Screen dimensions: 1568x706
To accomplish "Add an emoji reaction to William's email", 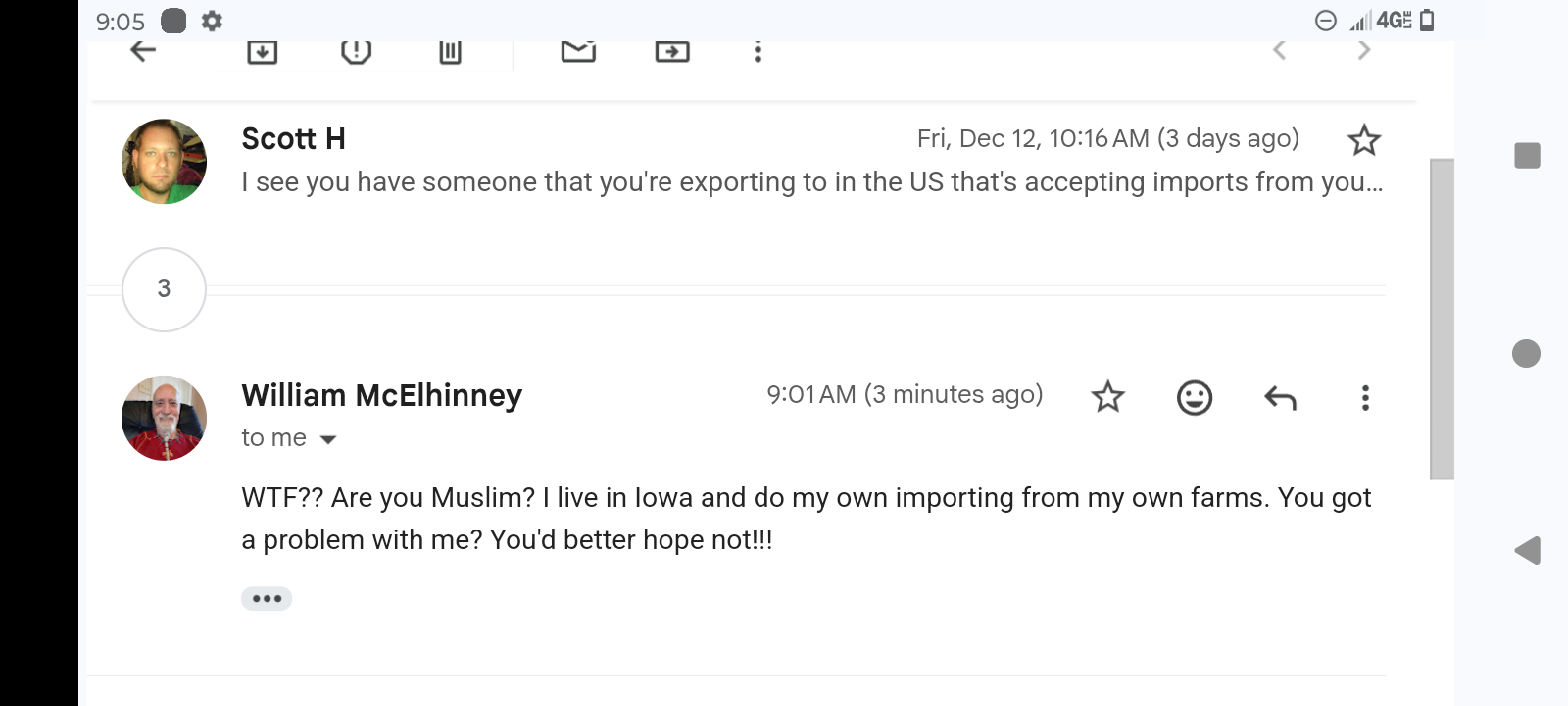I will click(x=1195, y=397).
